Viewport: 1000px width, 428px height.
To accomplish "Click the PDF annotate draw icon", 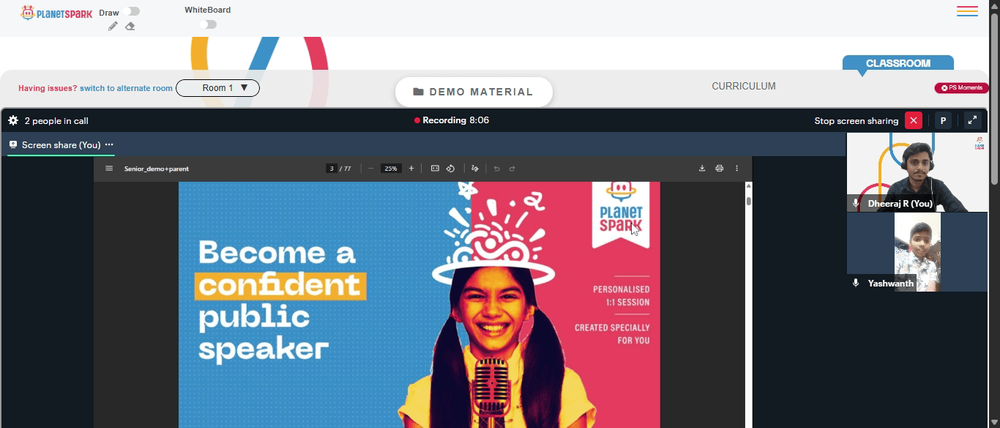I will 474,168.
